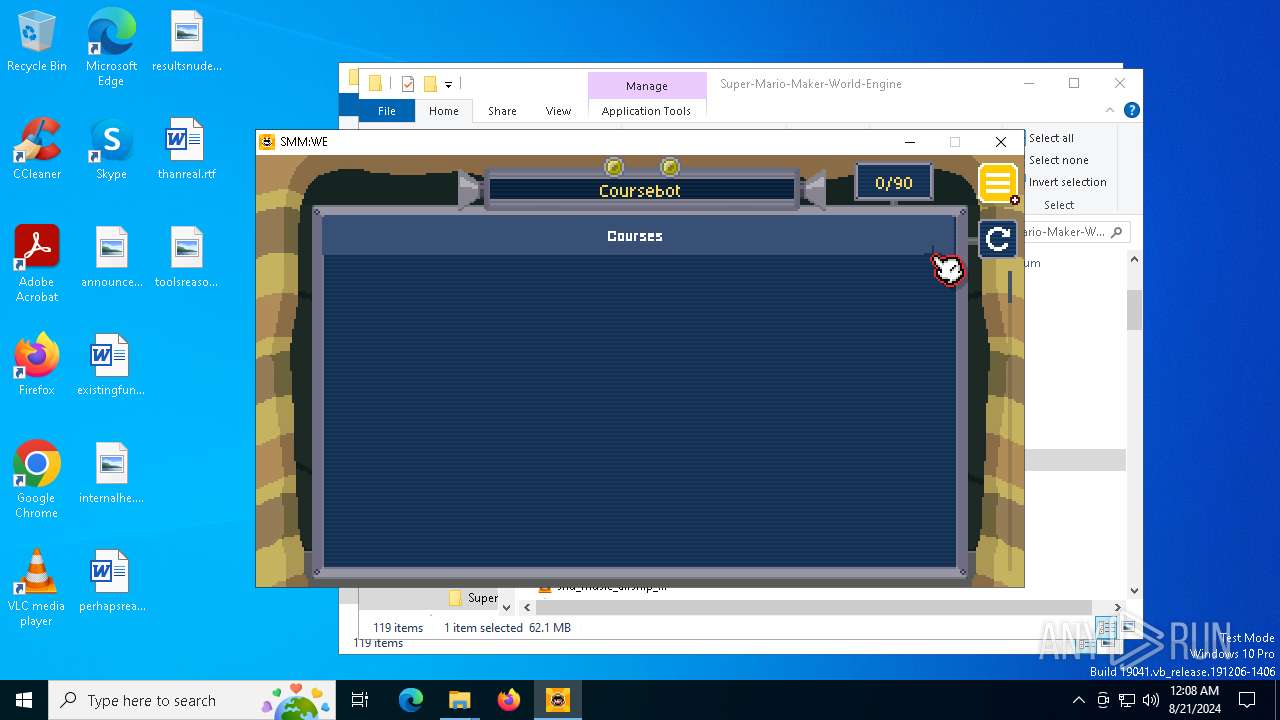Click Select all in Explorer ribbon
The width and height of the screenshot is (1280, 720).
[1051, 138]
